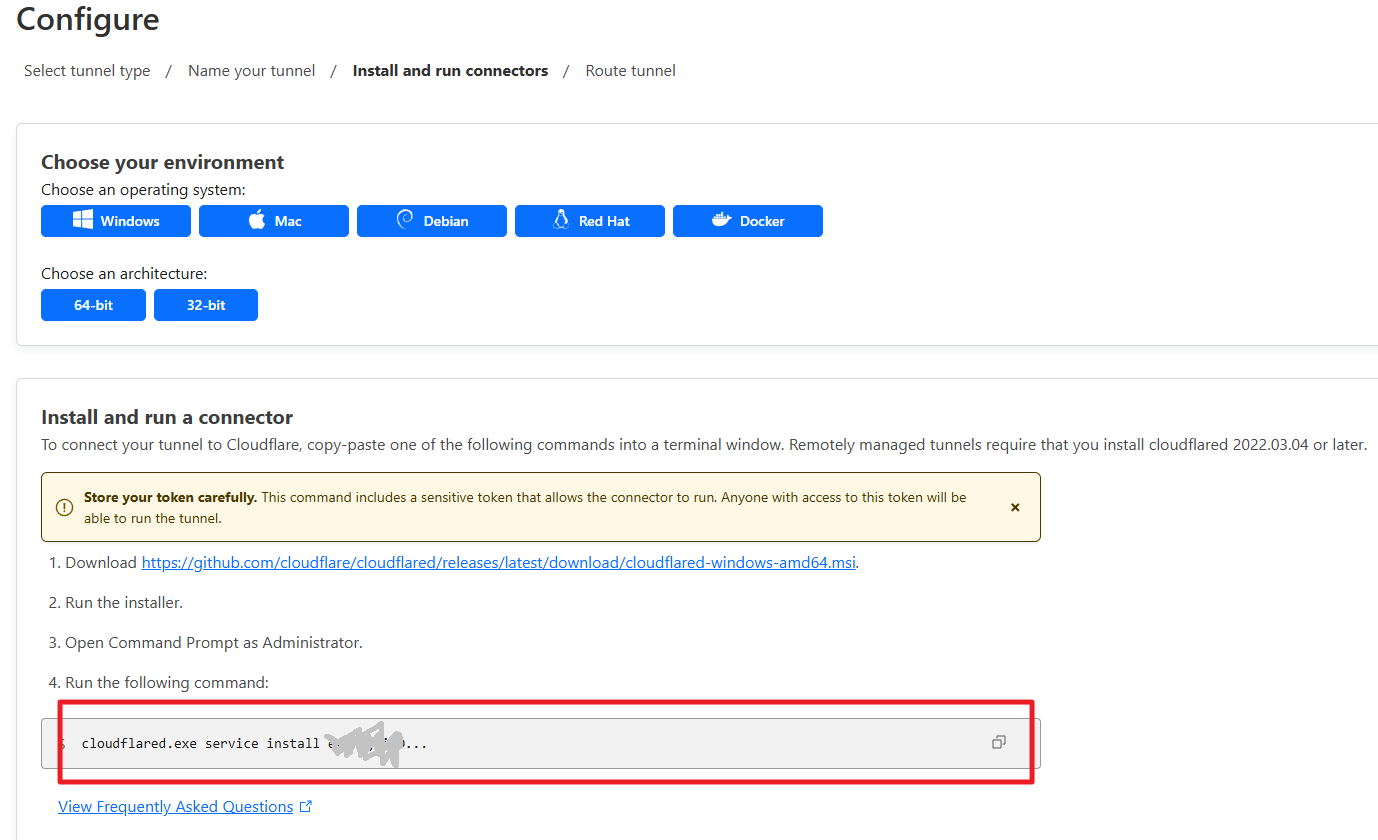This screenshot has height=840, width=1378.
Task: Pick the Debian environment button
Action: (x=432, y=221)
